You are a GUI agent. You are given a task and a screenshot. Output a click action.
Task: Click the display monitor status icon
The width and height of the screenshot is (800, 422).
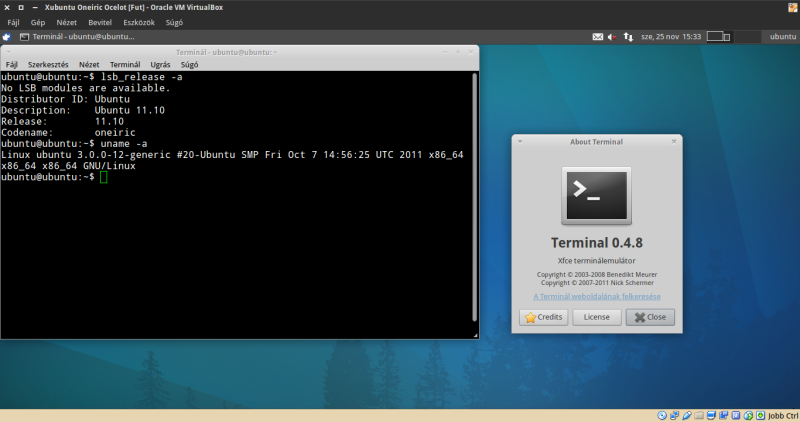[x=711, y=415]
